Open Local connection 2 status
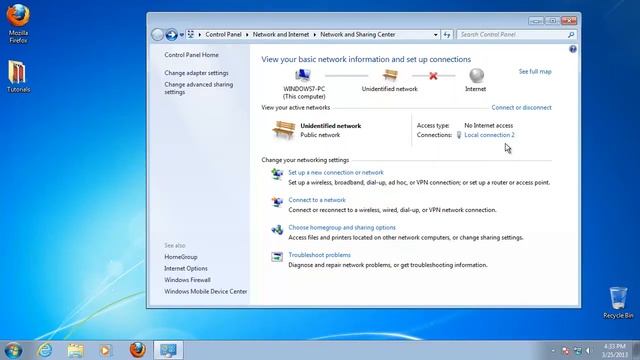This screenshot has height=360, width=640. point(489,135)
